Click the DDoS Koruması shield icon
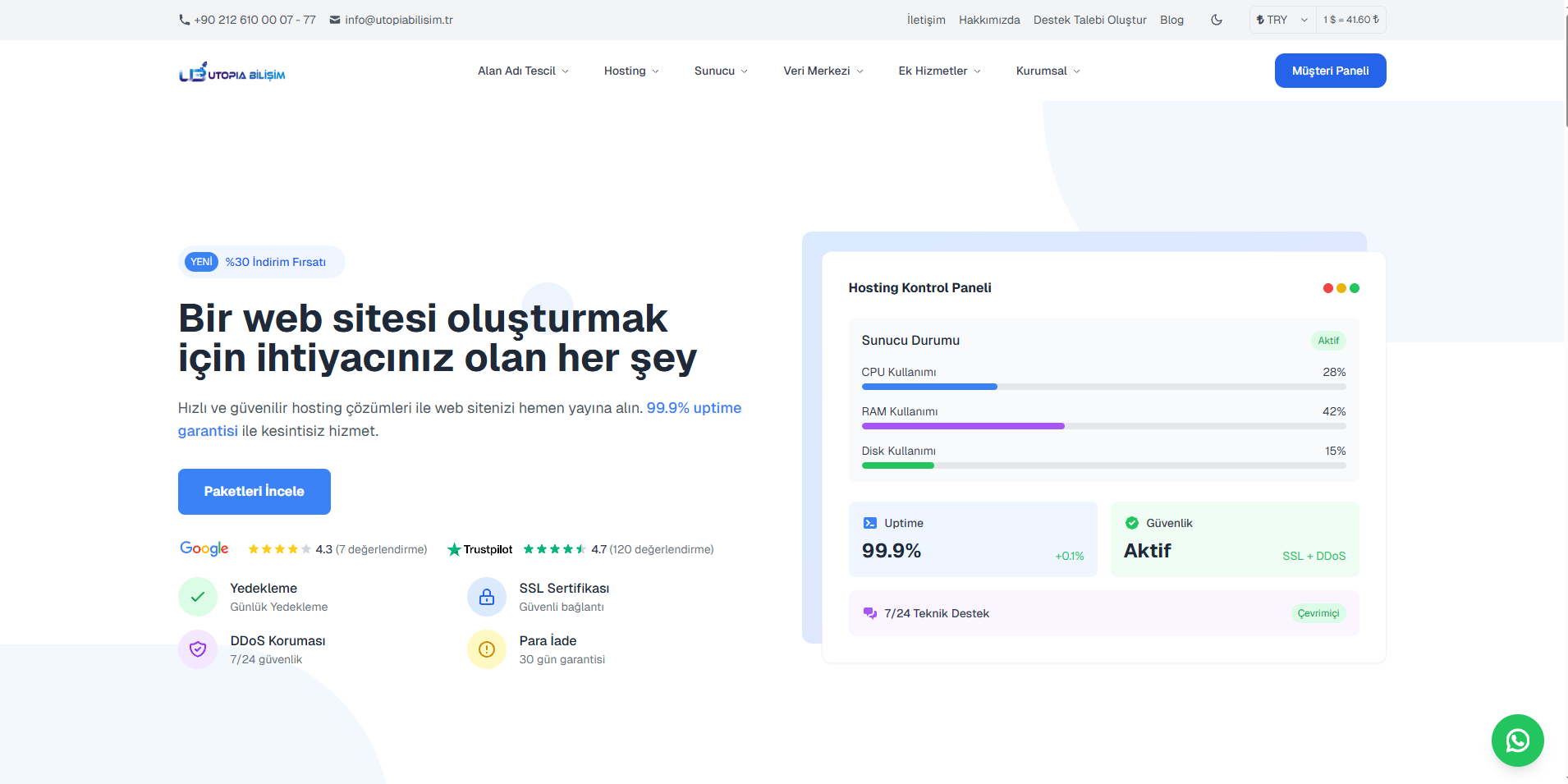 coord(198,649)
